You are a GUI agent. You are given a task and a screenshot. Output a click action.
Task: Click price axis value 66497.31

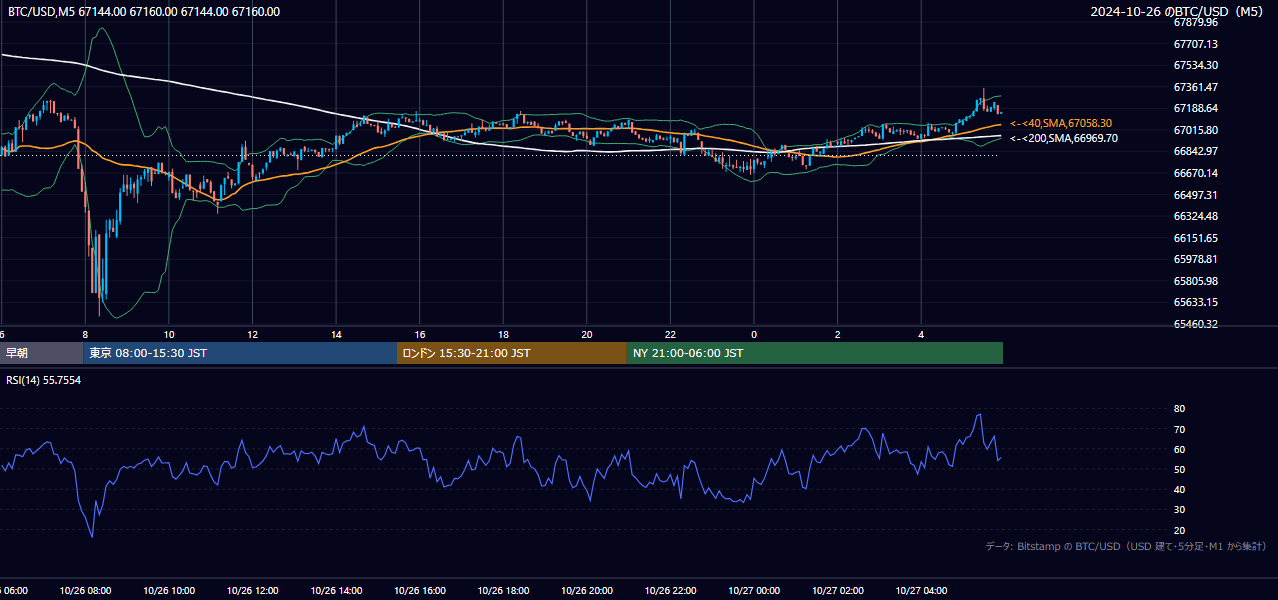pos(1196,195)
